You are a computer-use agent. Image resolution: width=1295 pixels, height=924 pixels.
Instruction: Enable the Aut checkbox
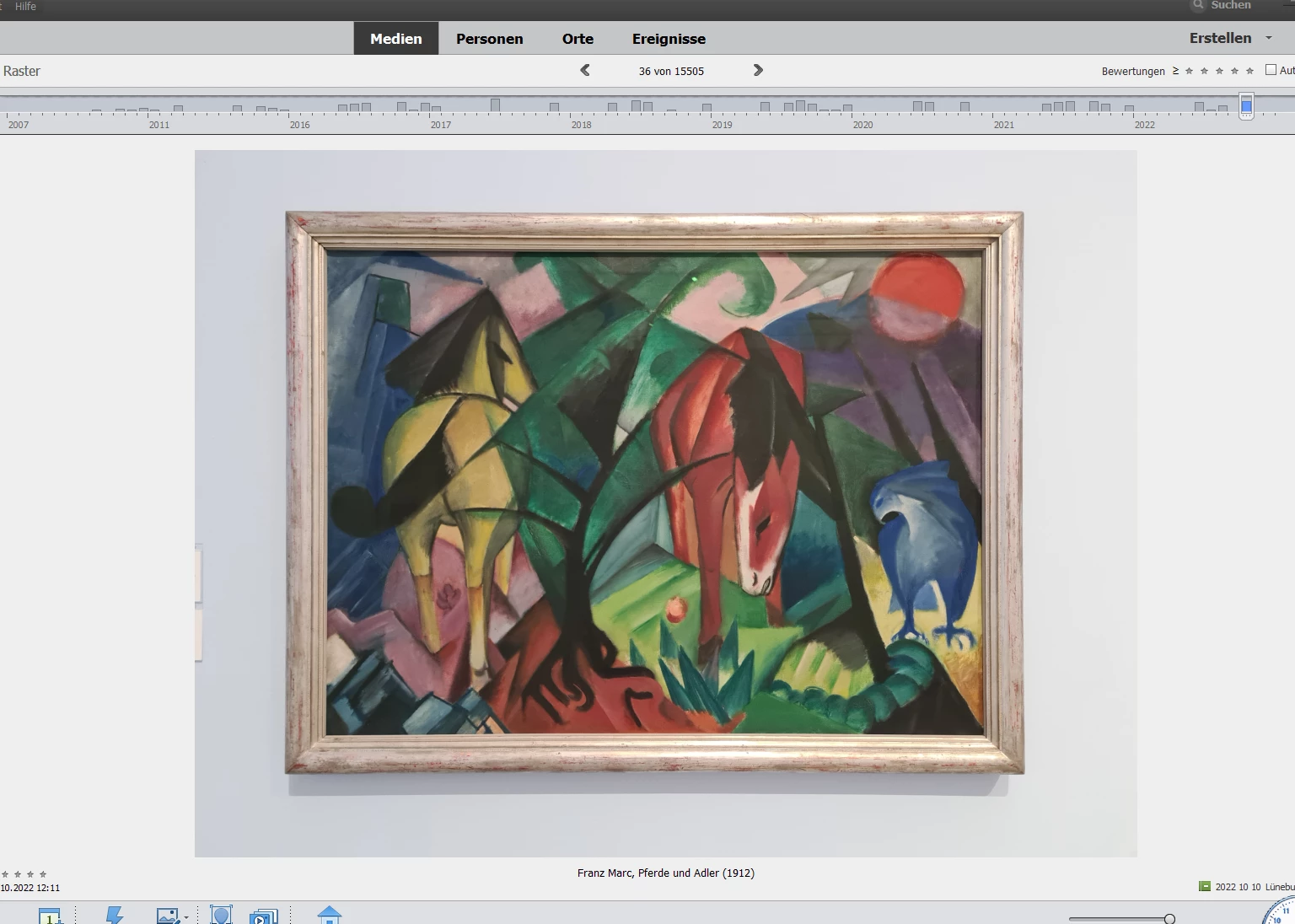pos(1271,70)
